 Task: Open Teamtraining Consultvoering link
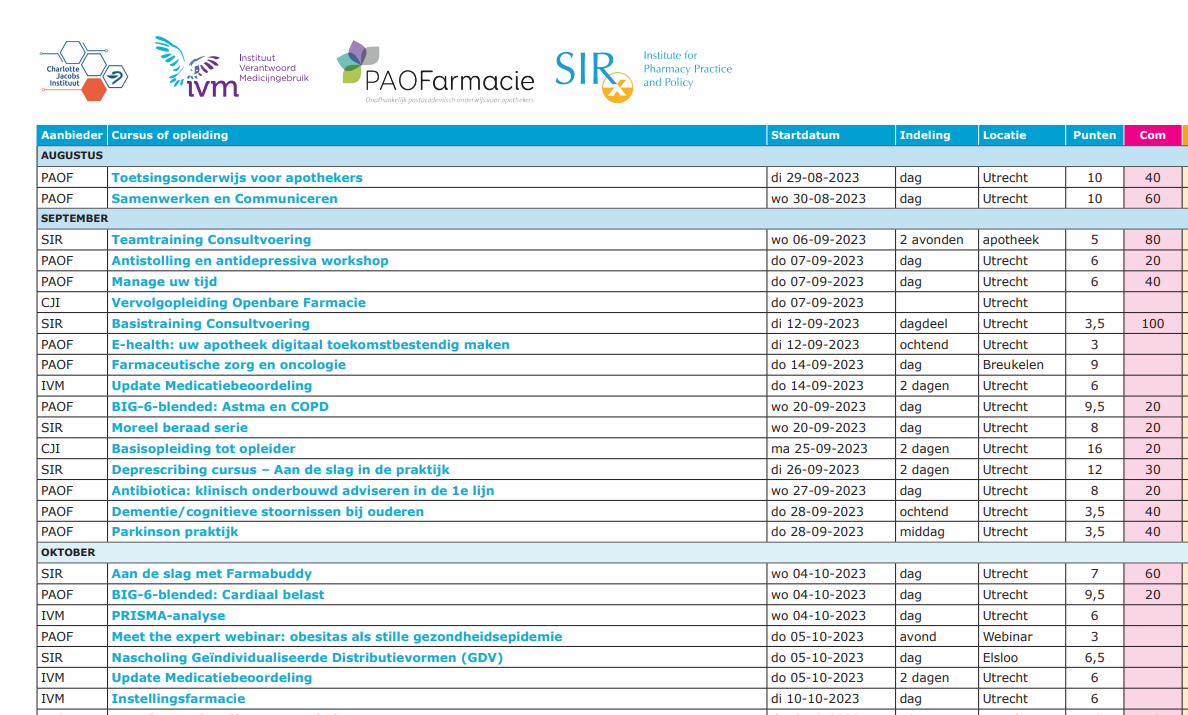[211, 240]
